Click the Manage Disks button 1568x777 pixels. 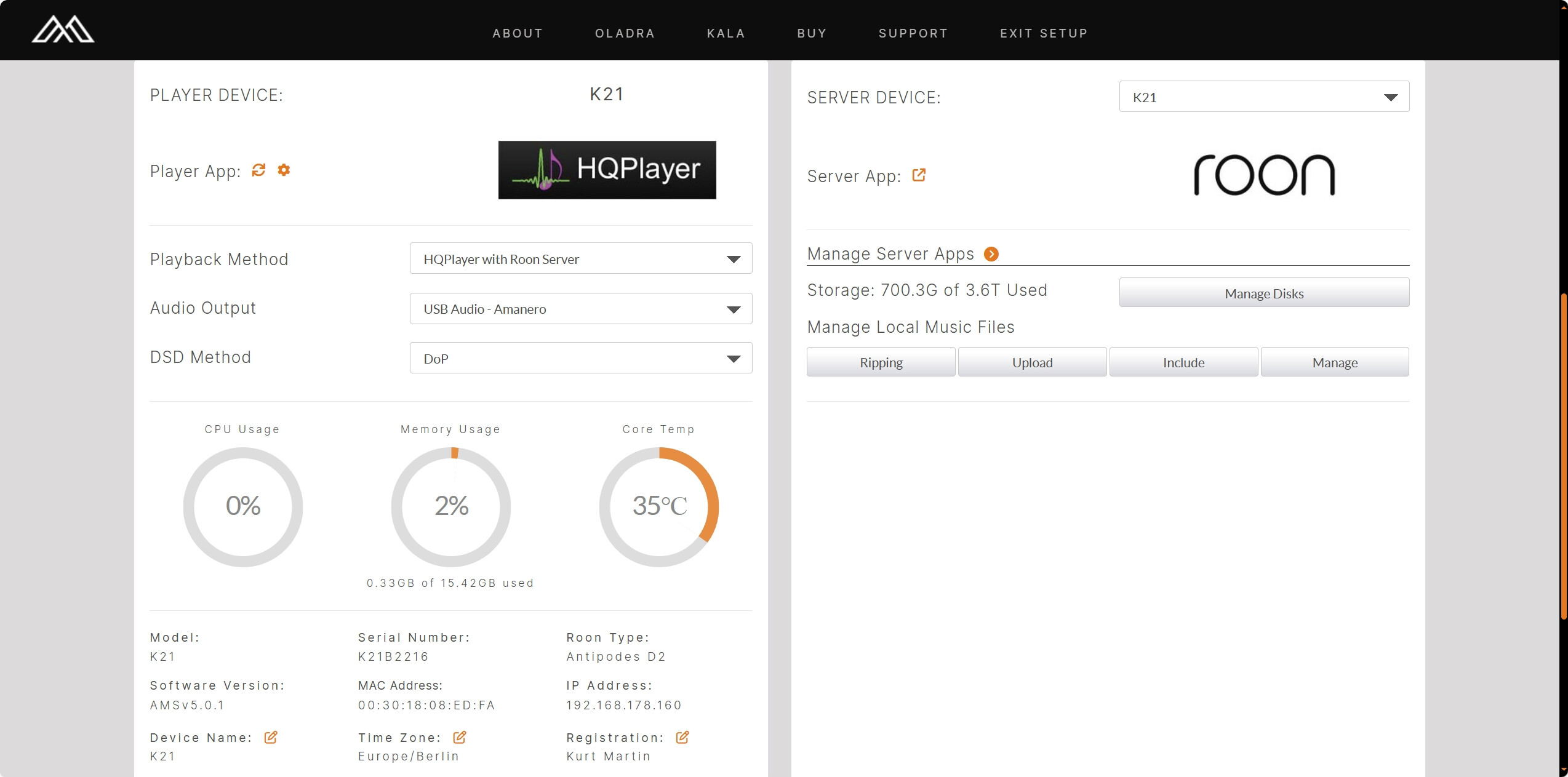pyautogui.click(x=1264, y=293)
